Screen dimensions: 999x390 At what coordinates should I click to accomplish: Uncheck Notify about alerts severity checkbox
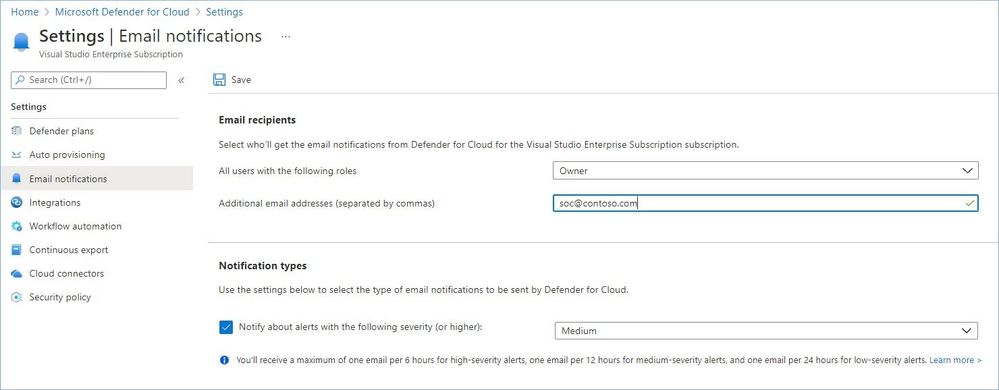[226, 327]
